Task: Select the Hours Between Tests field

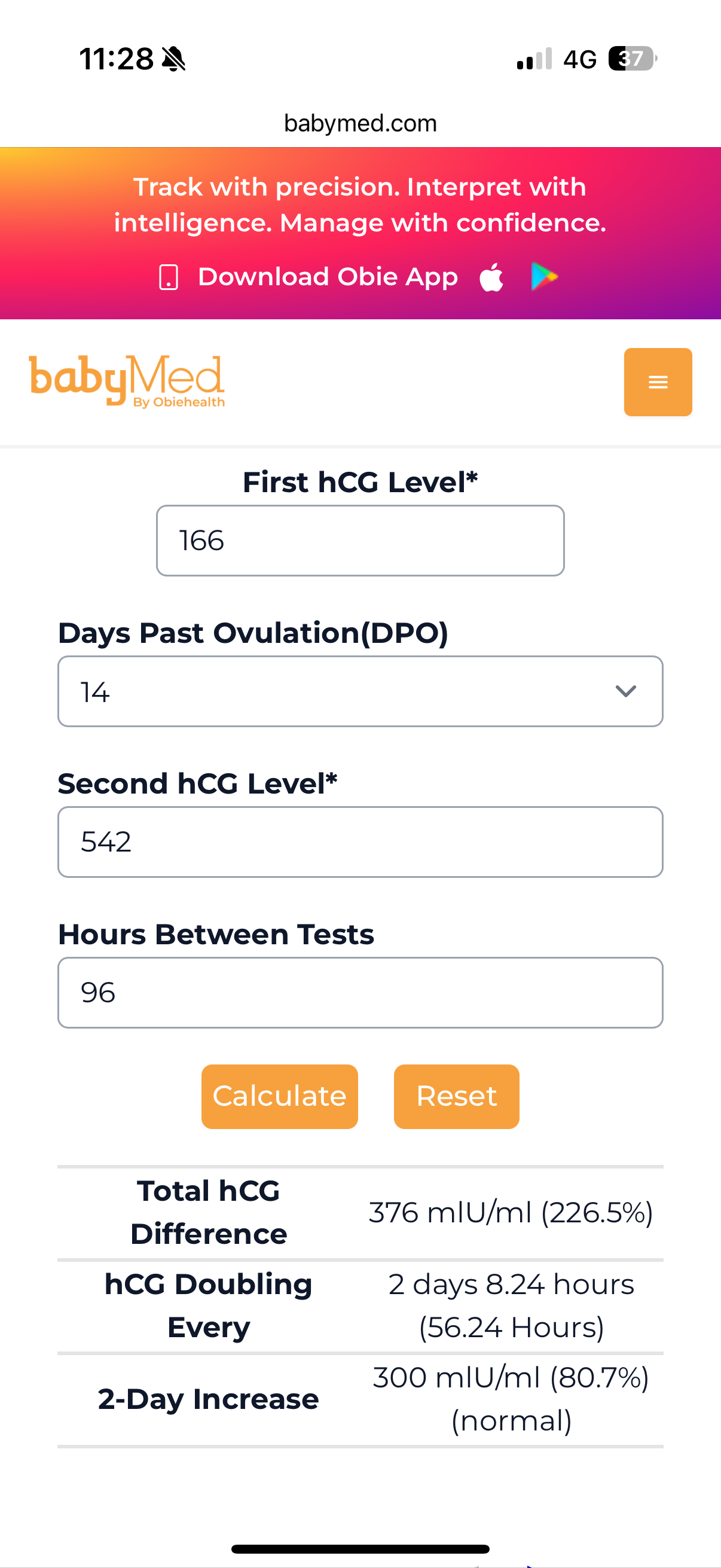Action: (x=360, y=993)
